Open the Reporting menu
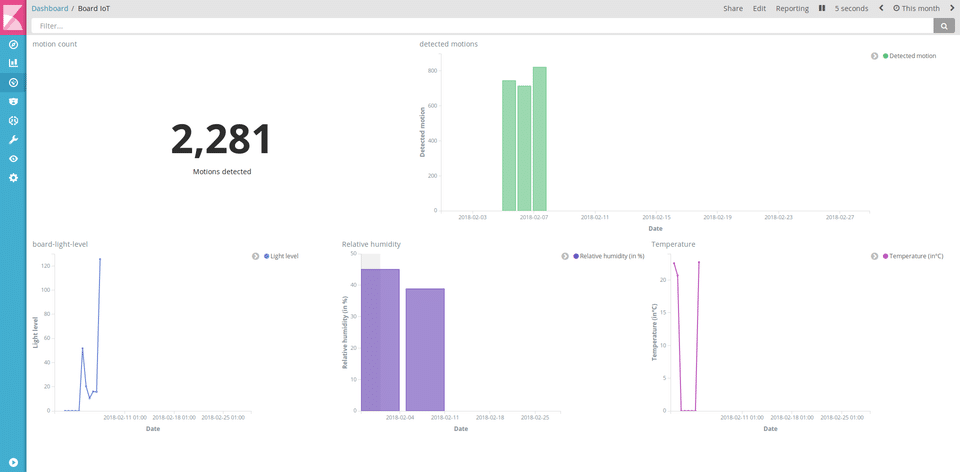The image size is (960, 472). click(792, 8)
